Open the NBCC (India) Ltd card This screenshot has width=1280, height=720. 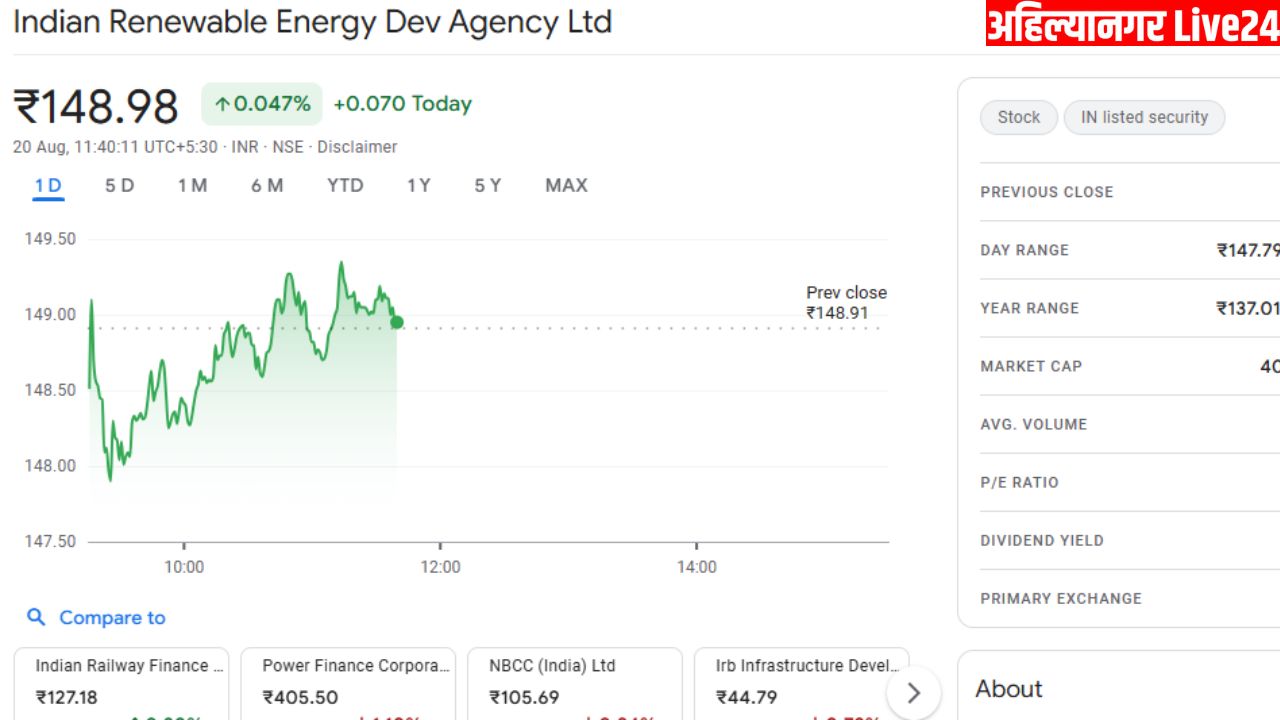pos(575,684)
